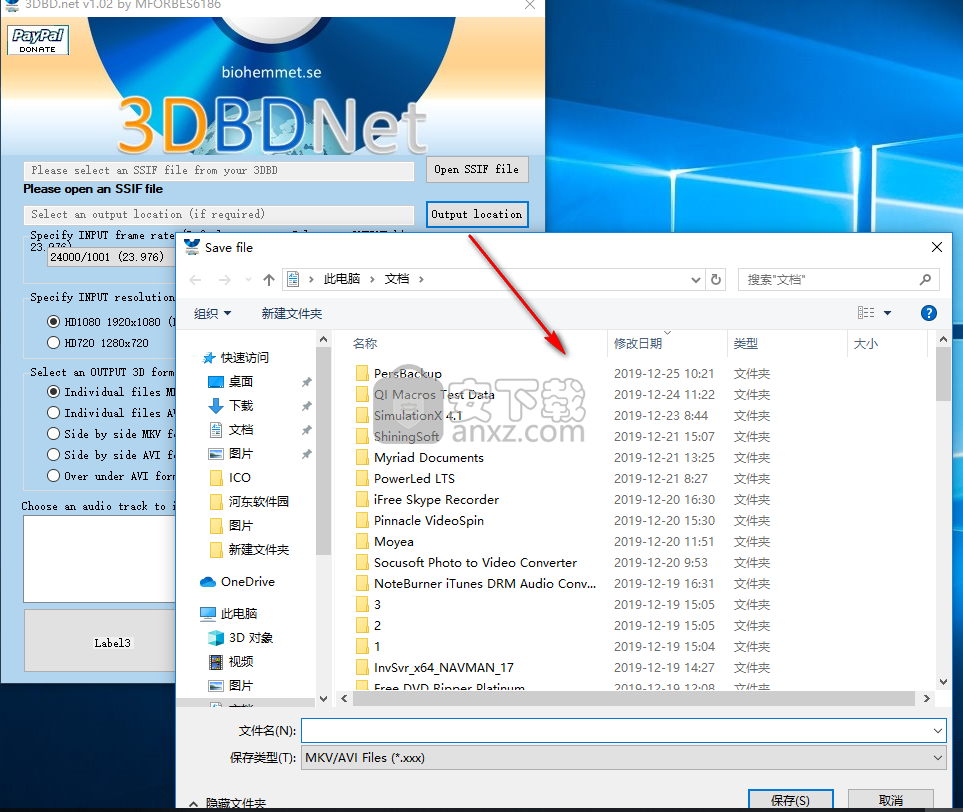Screen dimensions: 963x812
Task: Select ICO folder in sidebar
Action: [240, 477]
